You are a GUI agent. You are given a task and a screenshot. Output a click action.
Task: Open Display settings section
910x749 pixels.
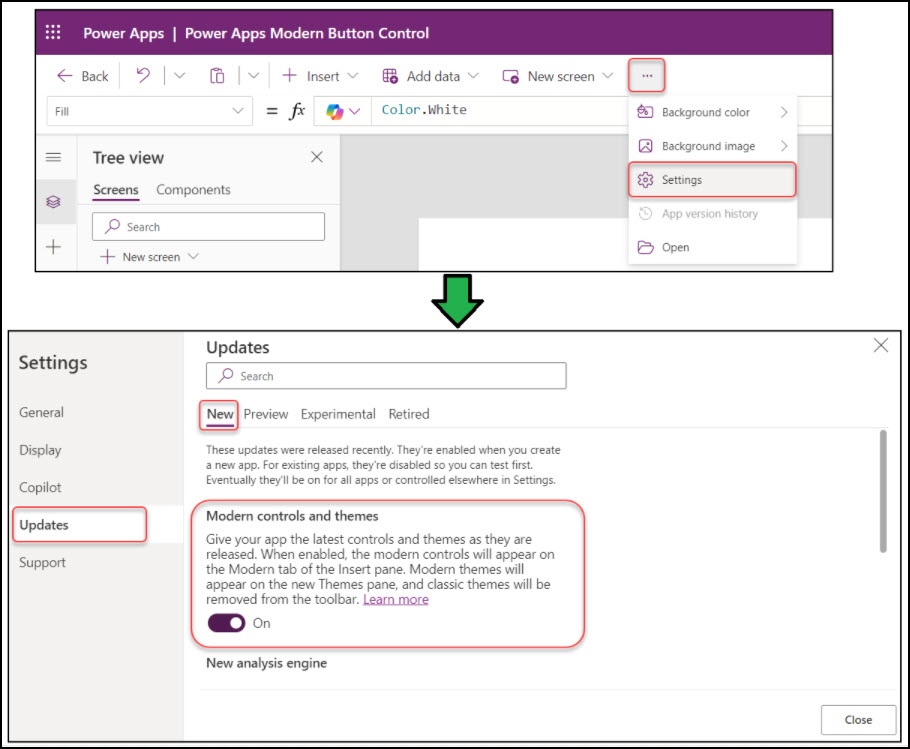tap(40, 450)
